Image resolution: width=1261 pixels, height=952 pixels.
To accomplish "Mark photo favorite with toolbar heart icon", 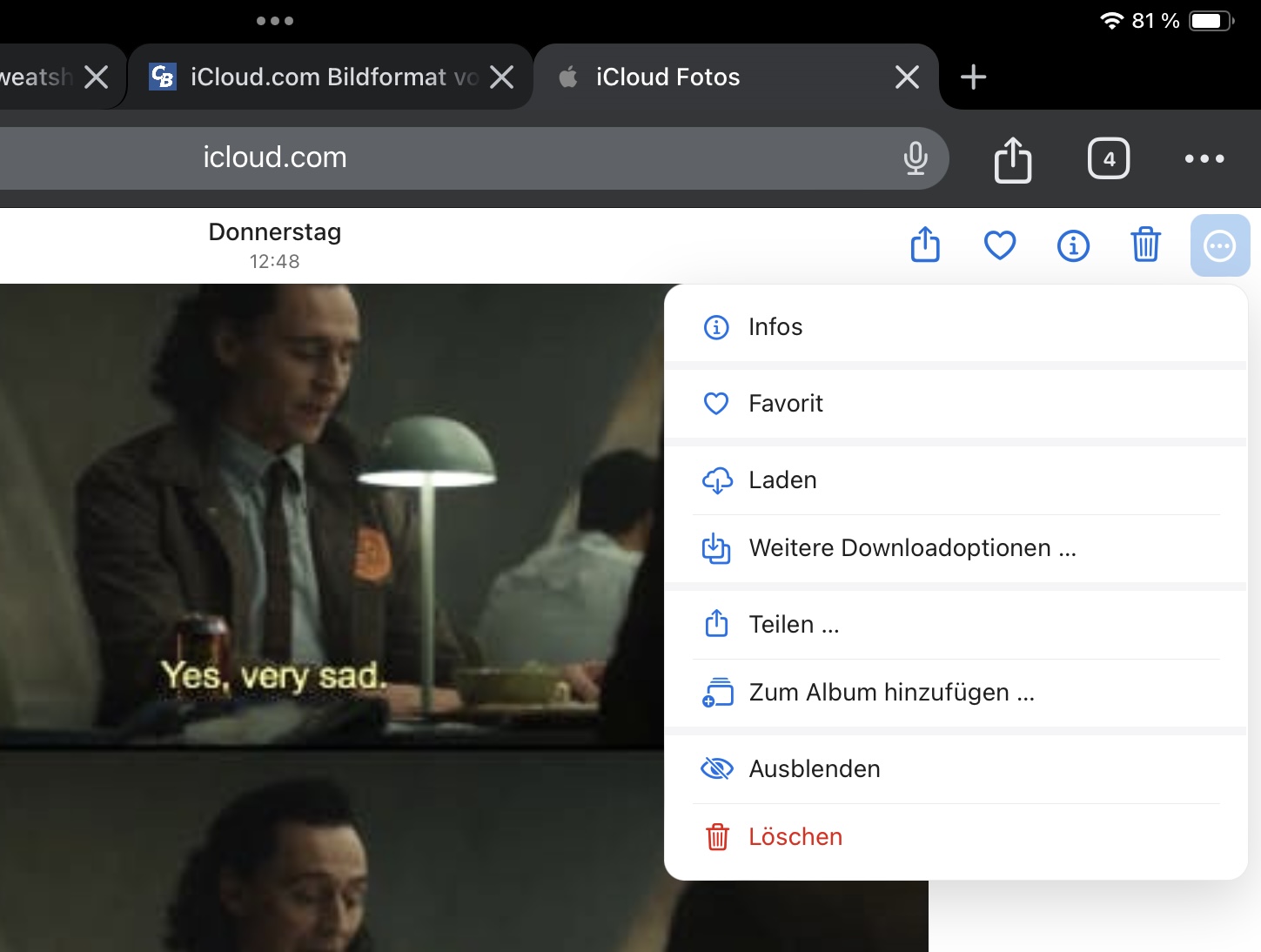I will (x=1000, y=245).
